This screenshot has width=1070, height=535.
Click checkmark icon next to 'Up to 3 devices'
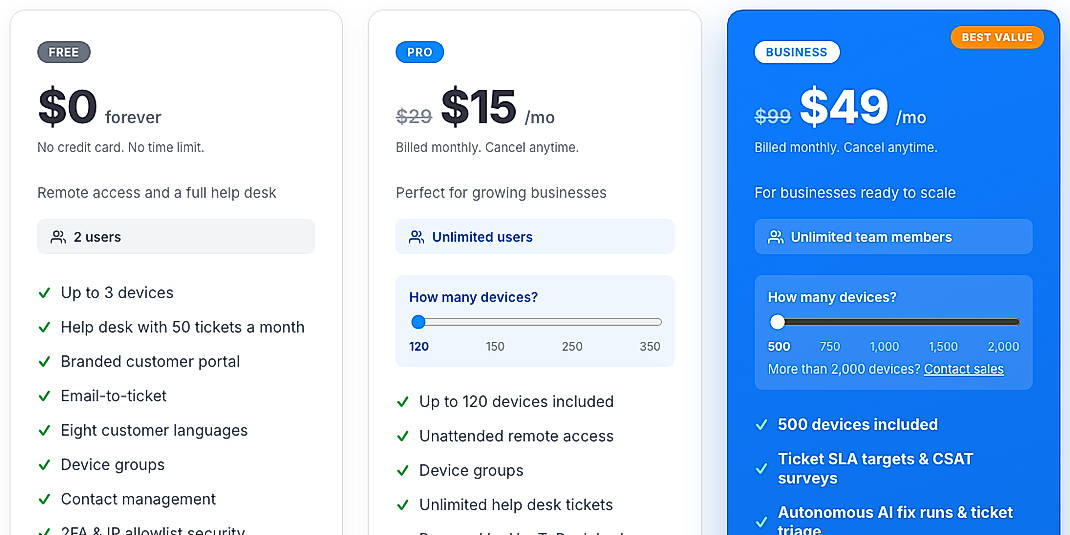(44, 293)
